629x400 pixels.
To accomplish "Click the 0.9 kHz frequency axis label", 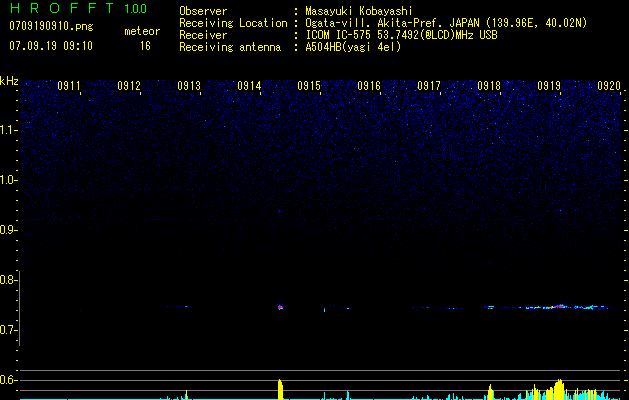I will [8, 230].
